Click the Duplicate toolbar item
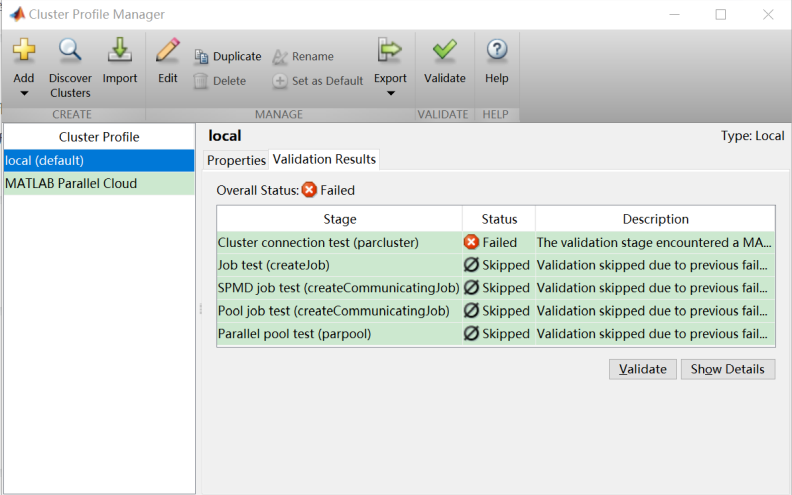Screen dimensions: 792x495 coord(228,57)
